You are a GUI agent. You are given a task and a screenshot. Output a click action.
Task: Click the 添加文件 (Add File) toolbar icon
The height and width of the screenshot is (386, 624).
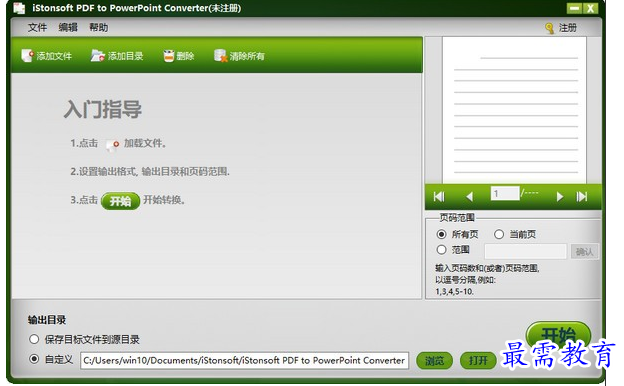click(x=27, y=56)
